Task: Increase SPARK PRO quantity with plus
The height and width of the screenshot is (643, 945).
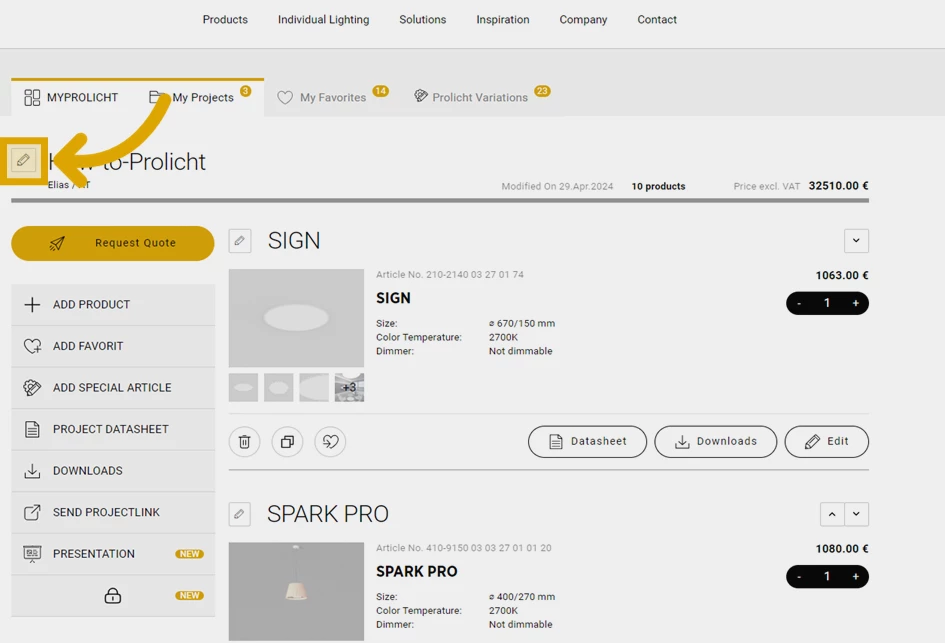Action: pos(855,577)
